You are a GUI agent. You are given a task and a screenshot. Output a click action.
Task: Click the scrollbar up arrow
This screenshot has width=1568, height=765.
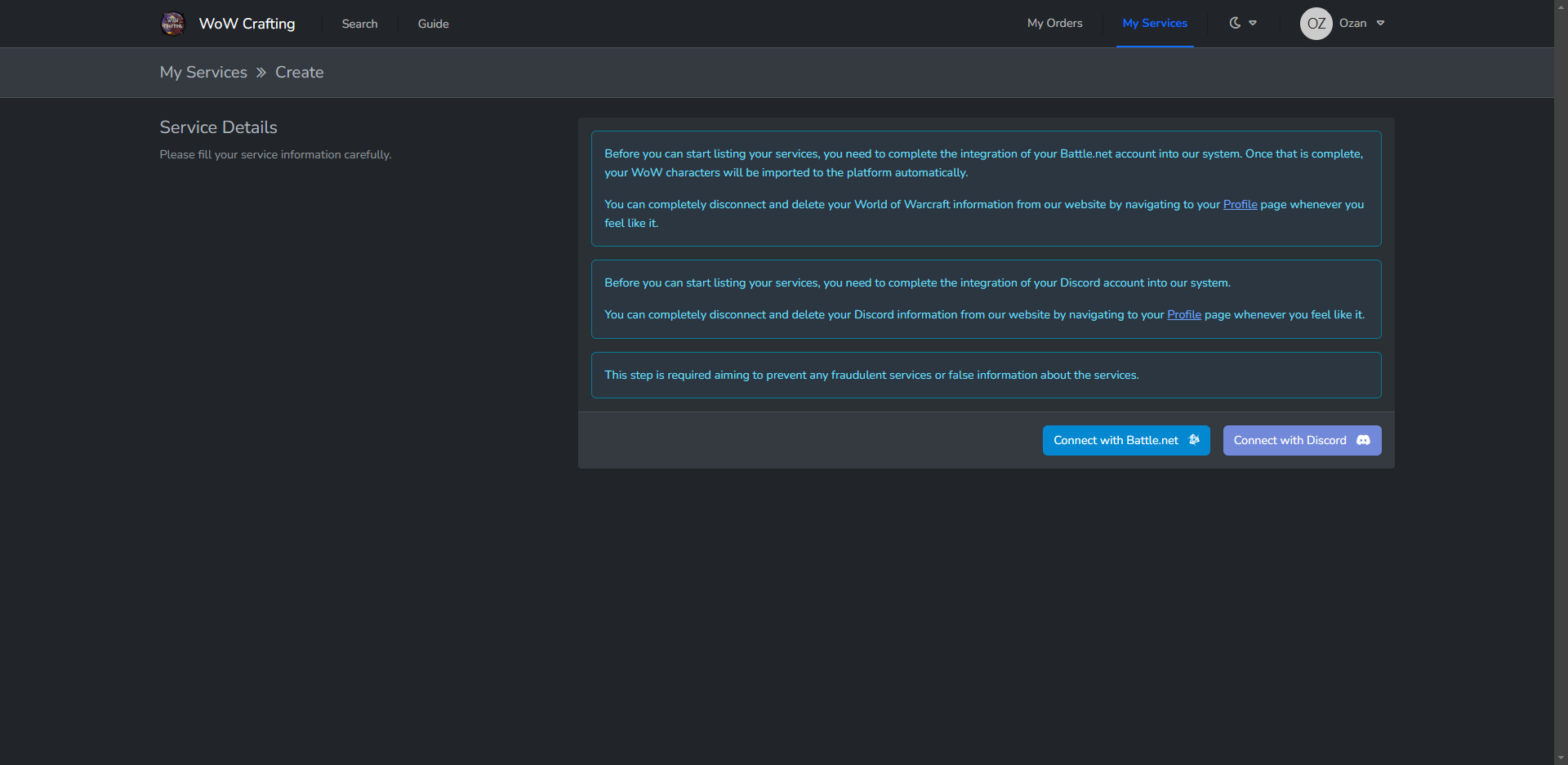coord(1561,7)
